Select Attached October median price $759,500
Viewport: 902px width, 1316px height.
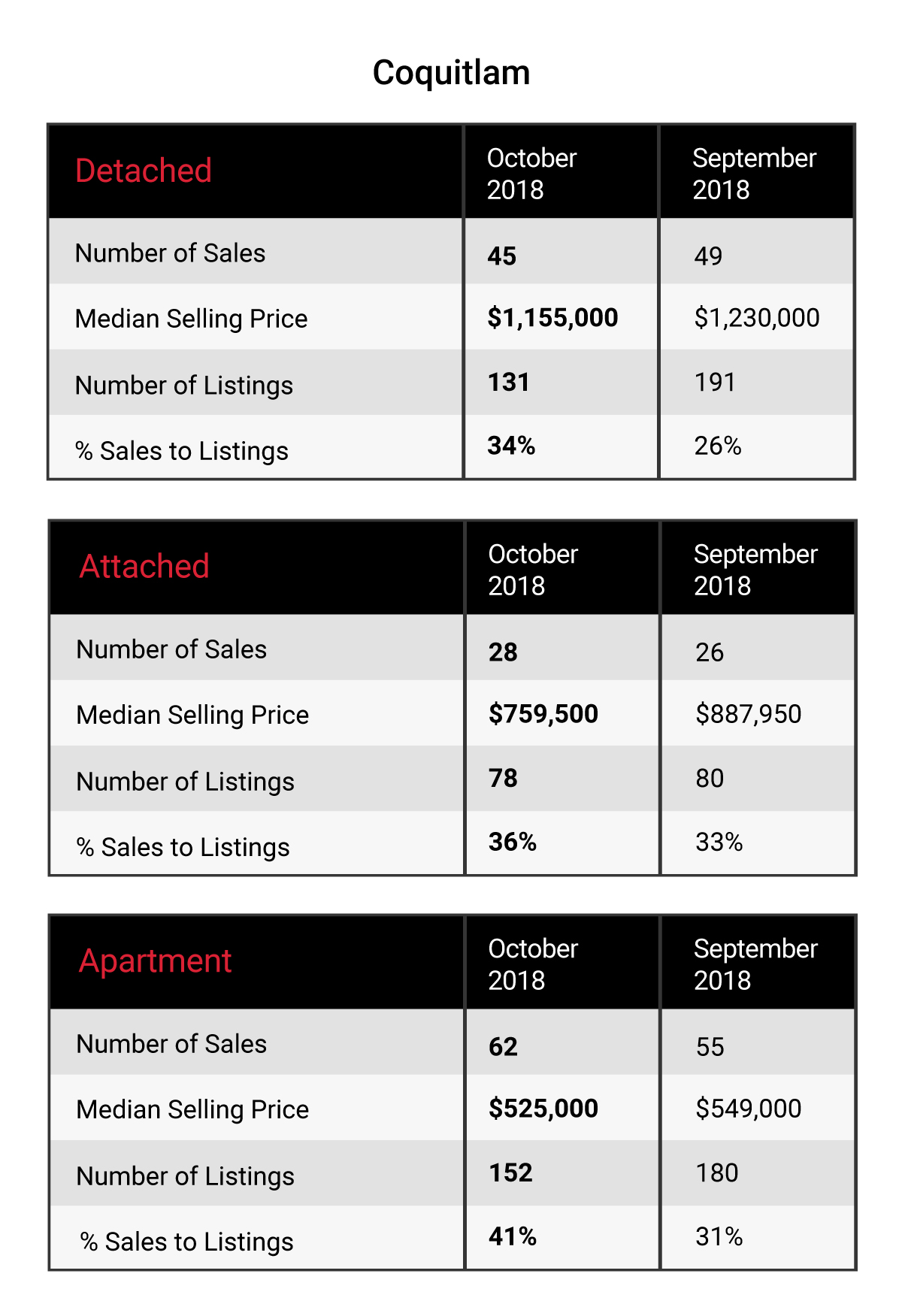click(543, 714)
